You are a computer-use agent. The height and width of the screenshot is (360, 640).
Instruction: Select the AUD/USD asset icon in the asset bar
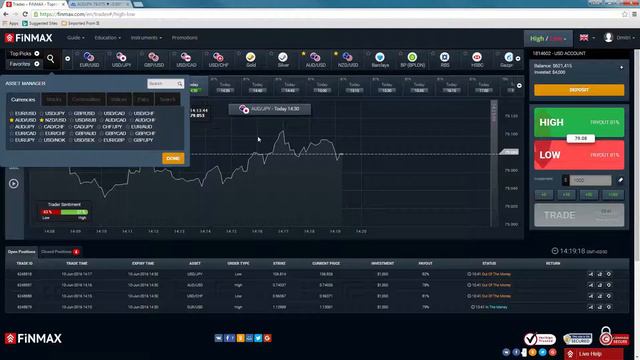[x=315, y=57]
